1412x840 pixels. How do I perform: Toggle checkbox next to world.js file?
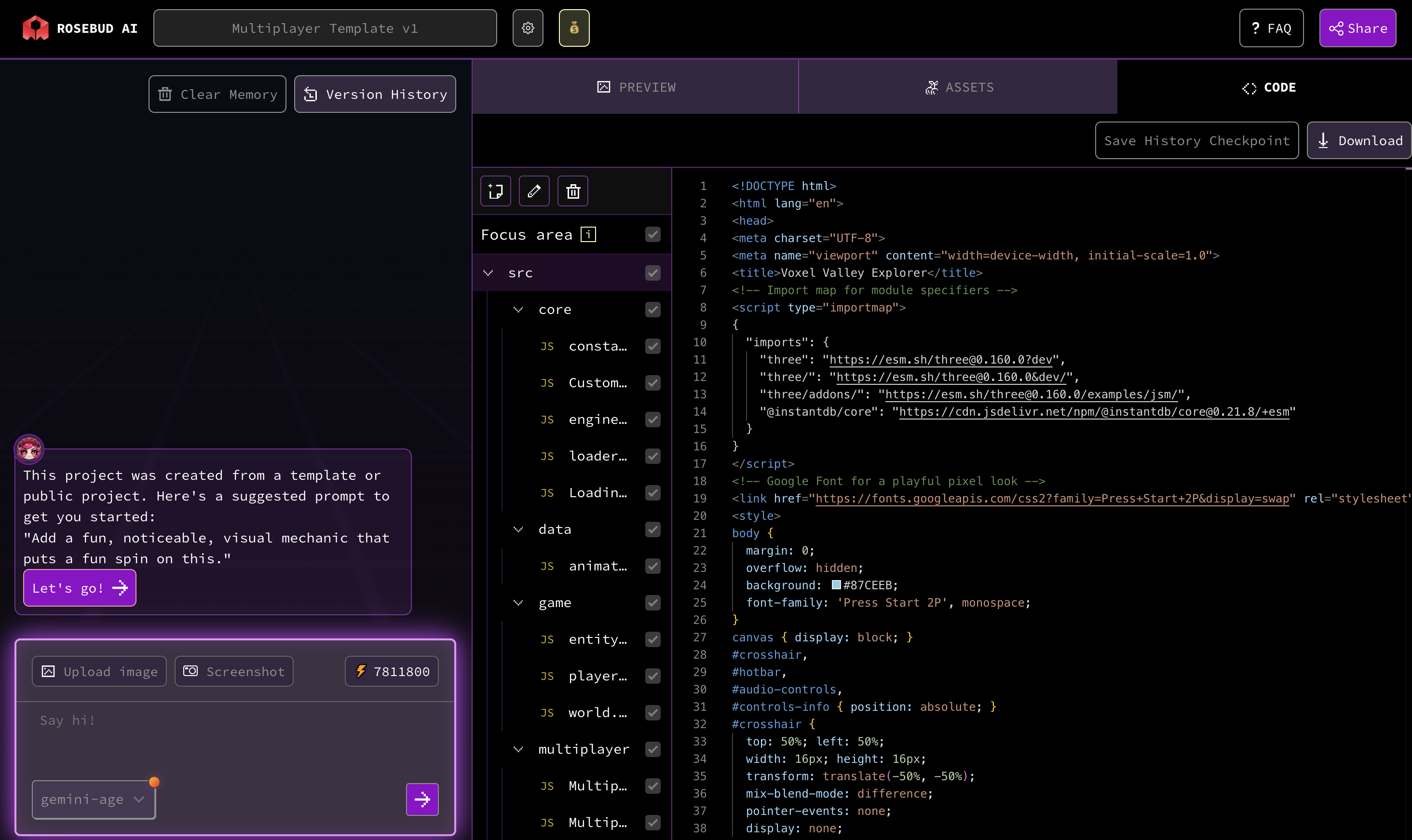[652, 713]
